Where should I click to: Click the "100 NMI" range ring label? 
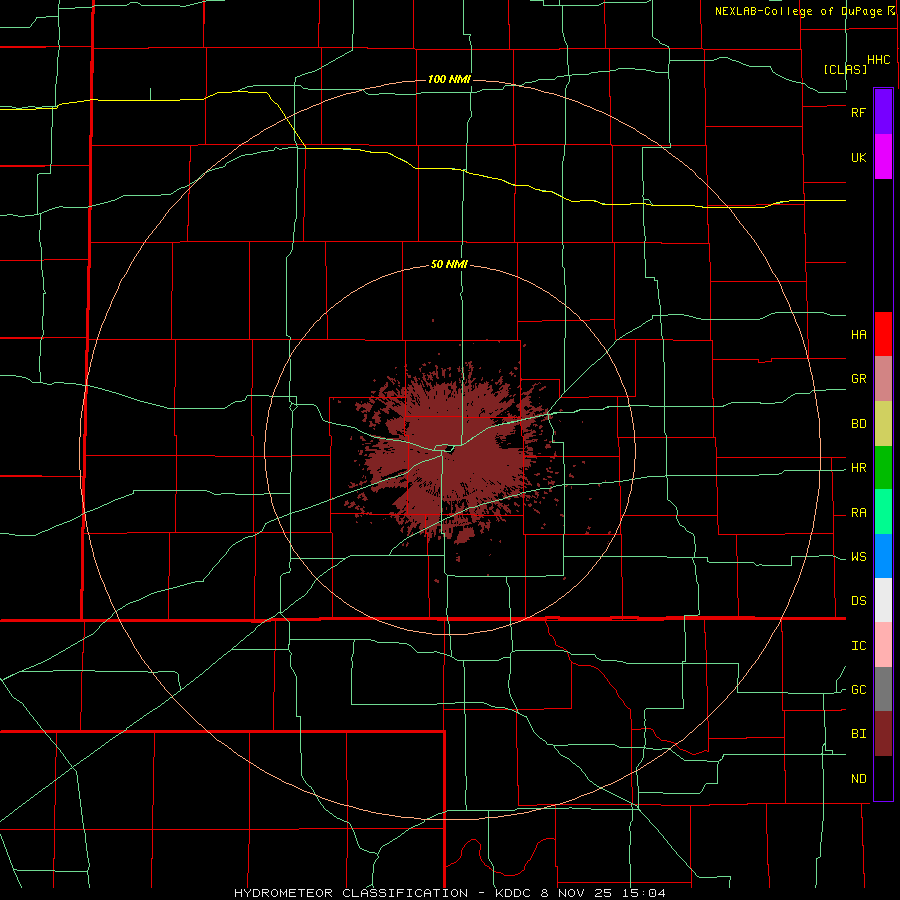pos(449,79)
